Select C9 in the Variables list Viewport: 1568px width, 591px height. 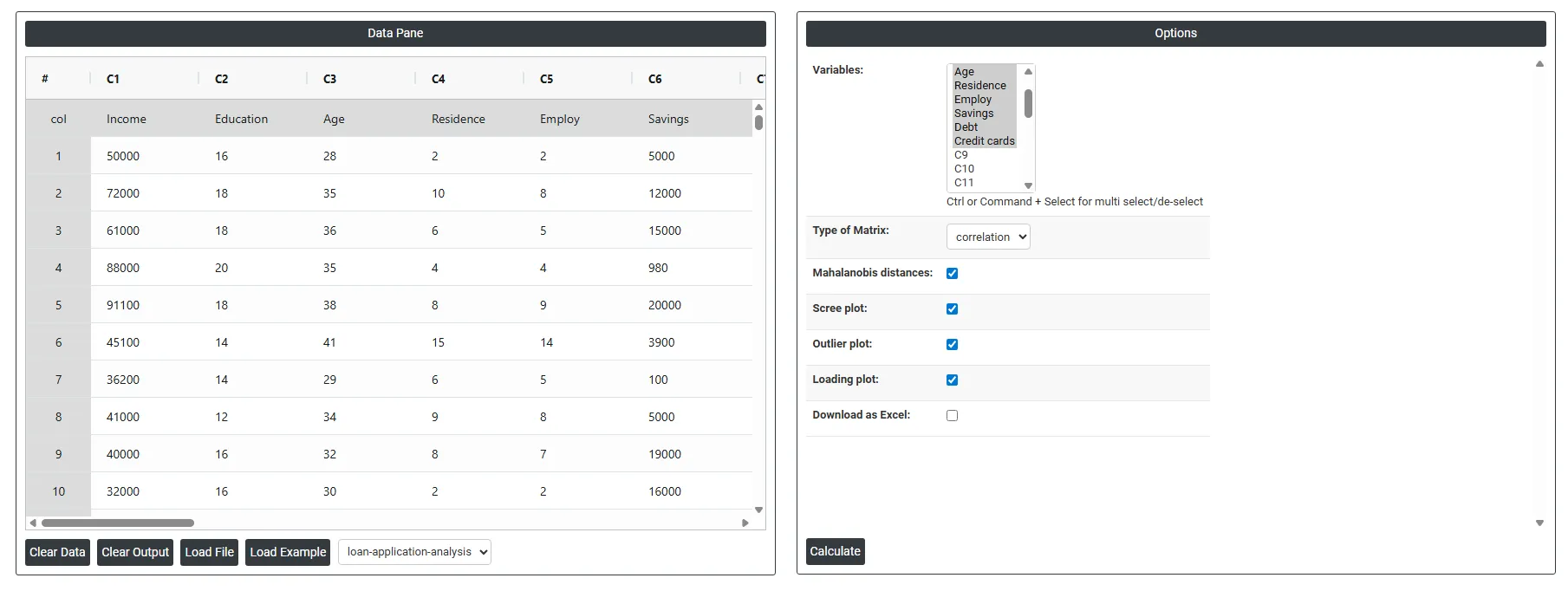[984, 155]
